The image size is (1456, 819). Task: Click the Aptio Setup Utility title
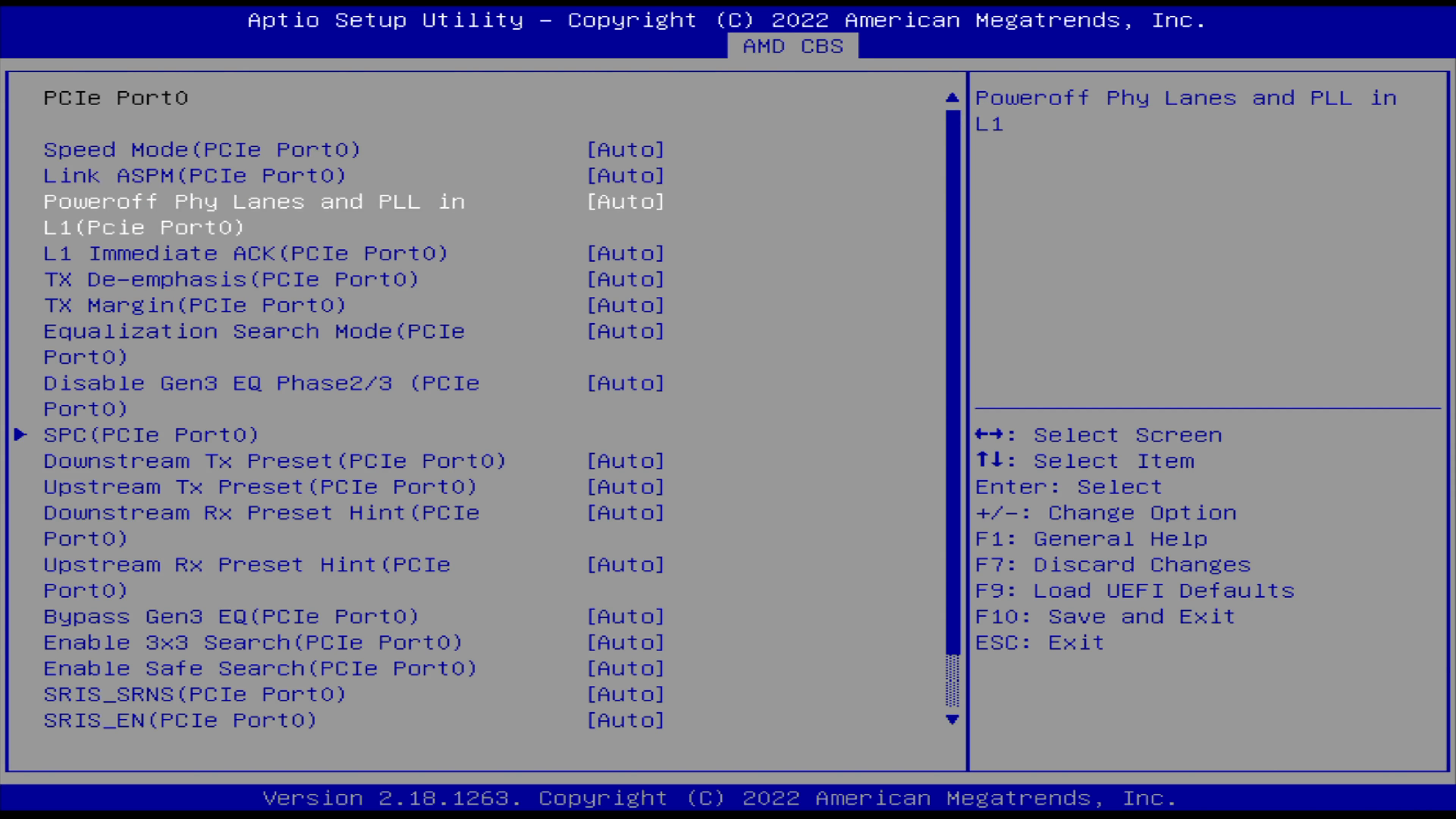coord(727,20)
